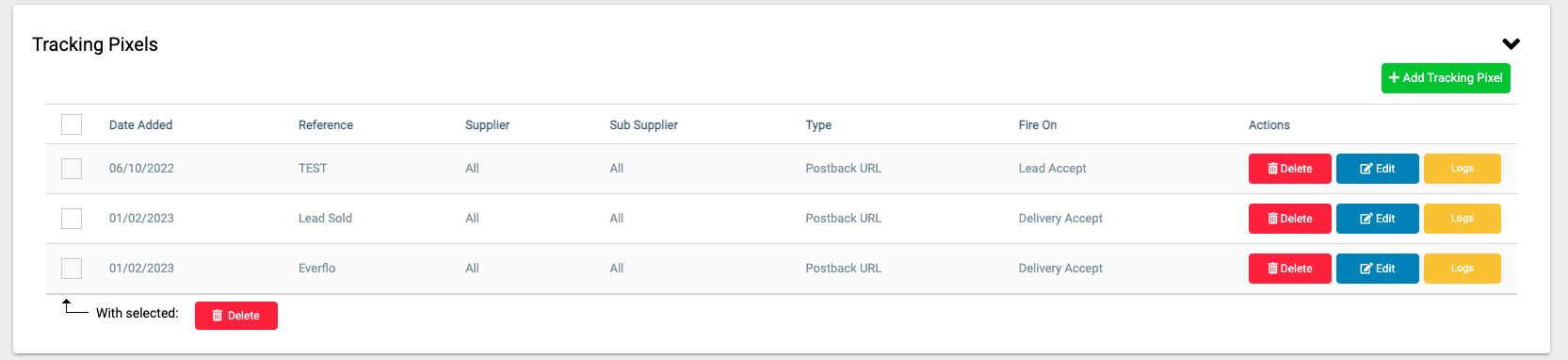Screen dimensions: 1568x360
Task: Delete the Lead Sold tracking pixel
Action: pos(1289,219)
